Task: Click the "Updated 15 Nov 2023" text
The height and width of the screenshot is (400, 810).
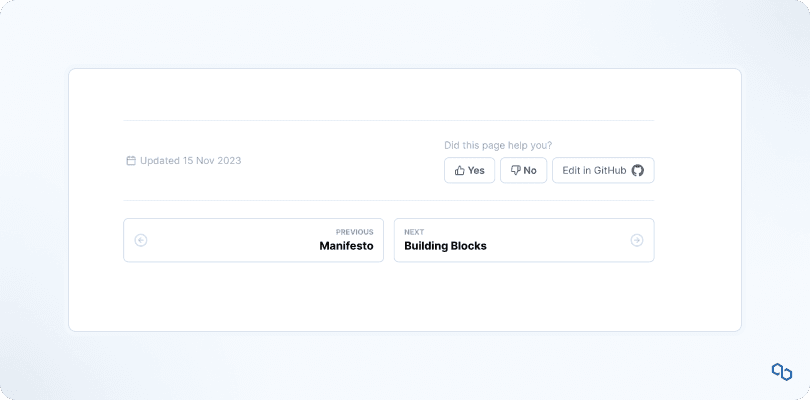Action: pos(190,160)
